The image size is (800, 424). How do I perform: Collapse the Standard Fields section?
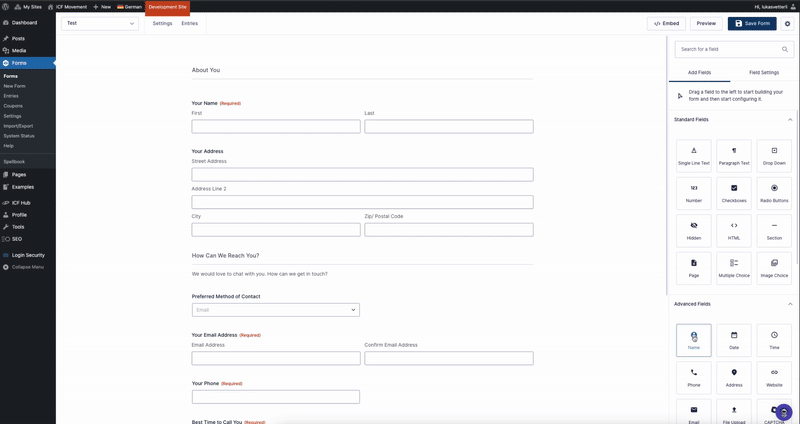click(790, 119)
